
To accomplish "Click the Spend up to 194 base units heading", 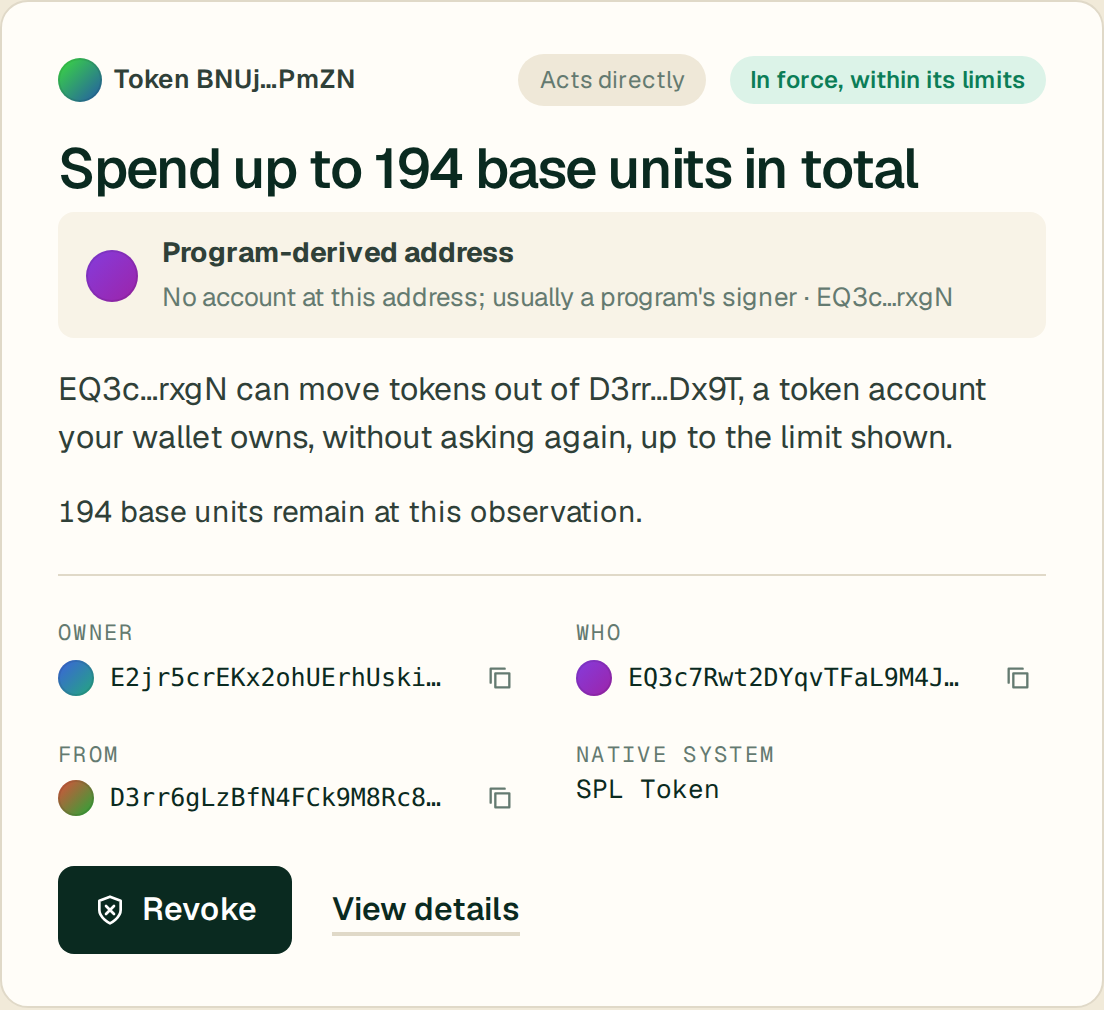I will click(x=489, y=170).
